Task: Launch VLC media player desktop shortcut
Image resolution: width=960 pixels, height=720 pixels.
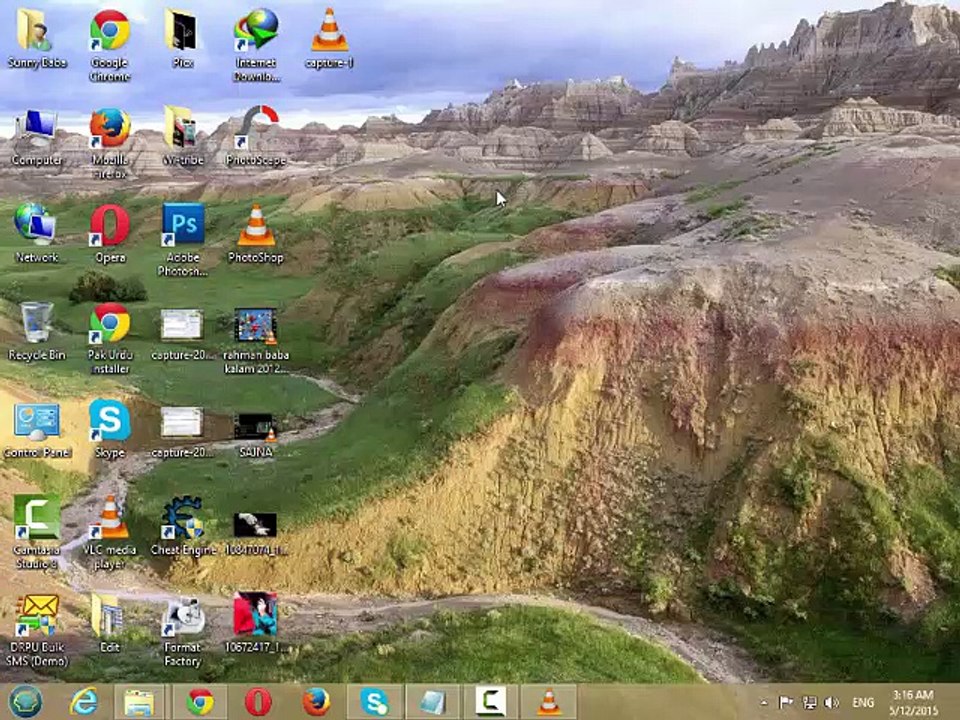Action: pos(110,533)
